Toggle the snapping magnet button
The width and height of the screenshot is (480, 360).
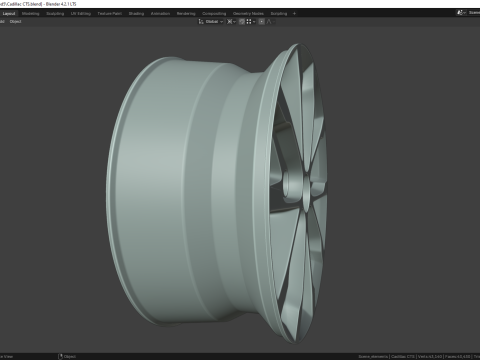click(x=242, y=22)
